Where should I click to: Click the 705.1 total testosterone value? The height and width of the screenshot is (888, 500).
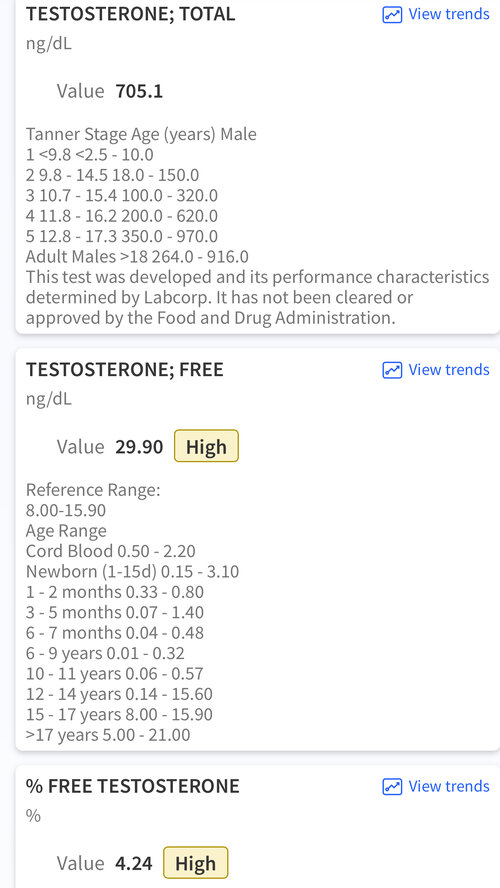pyautogui.click(x=139, y=91)
